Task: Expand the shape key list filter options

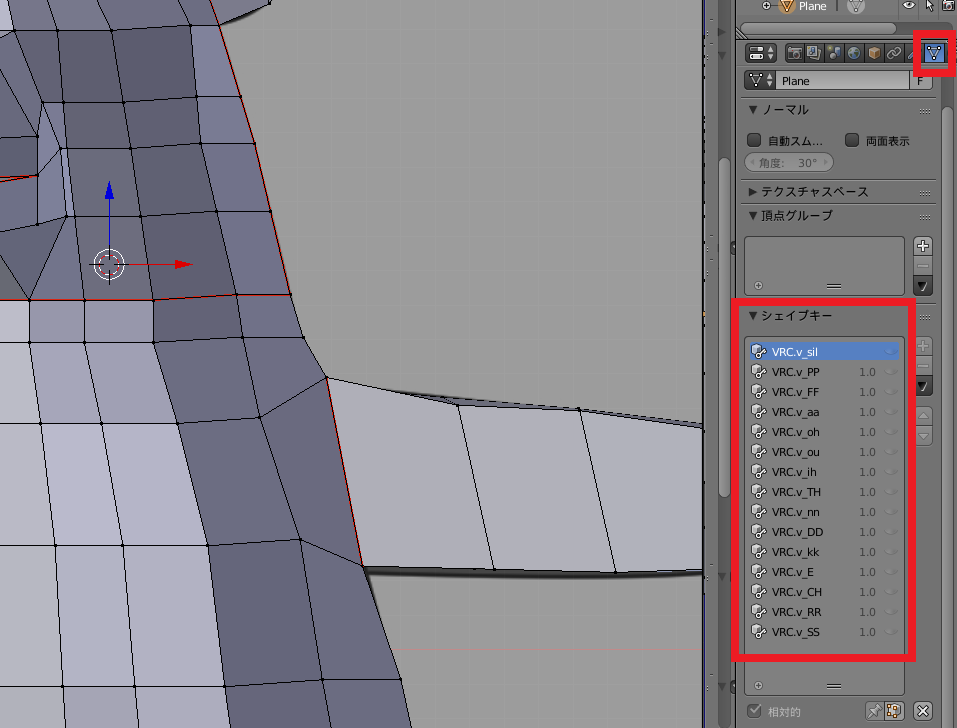Action: pyautogui.click(x=759, y=685)
